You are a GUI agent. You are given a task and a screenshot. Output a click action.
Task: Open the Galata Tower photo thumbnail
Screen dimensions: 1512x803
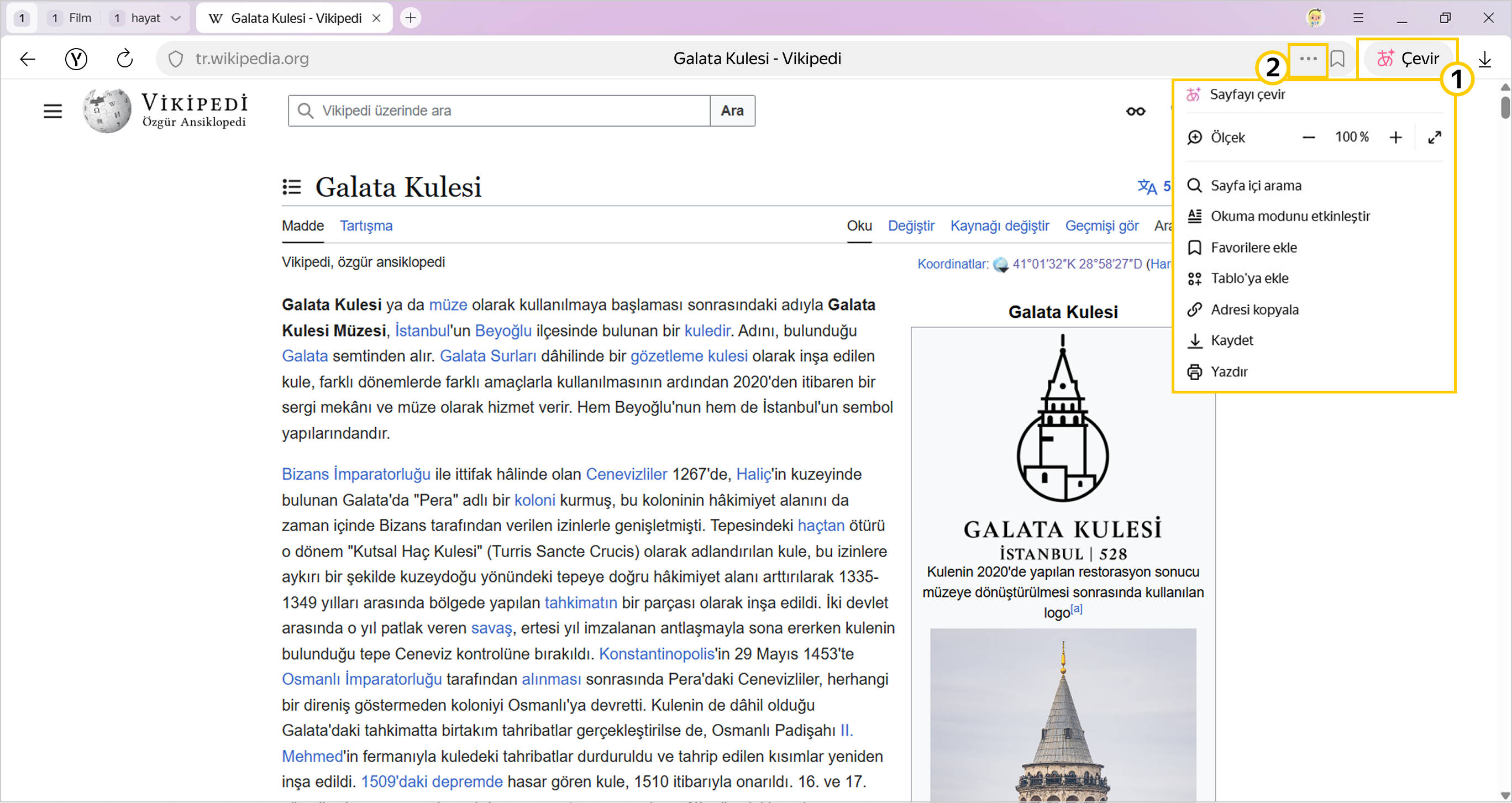(x=1062, y=715)
